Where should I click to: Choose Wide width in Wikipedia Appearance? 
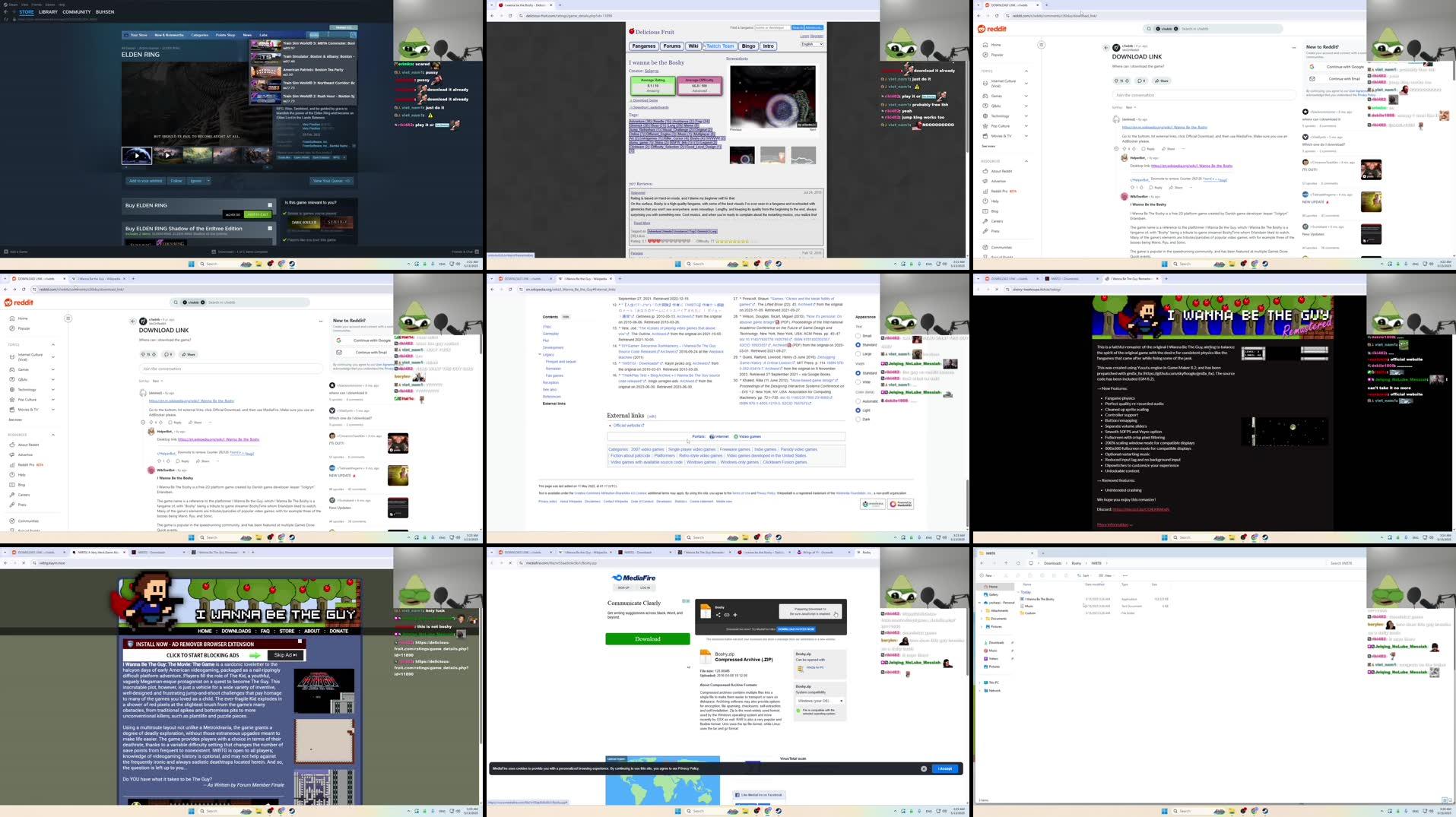pos(858,382)
